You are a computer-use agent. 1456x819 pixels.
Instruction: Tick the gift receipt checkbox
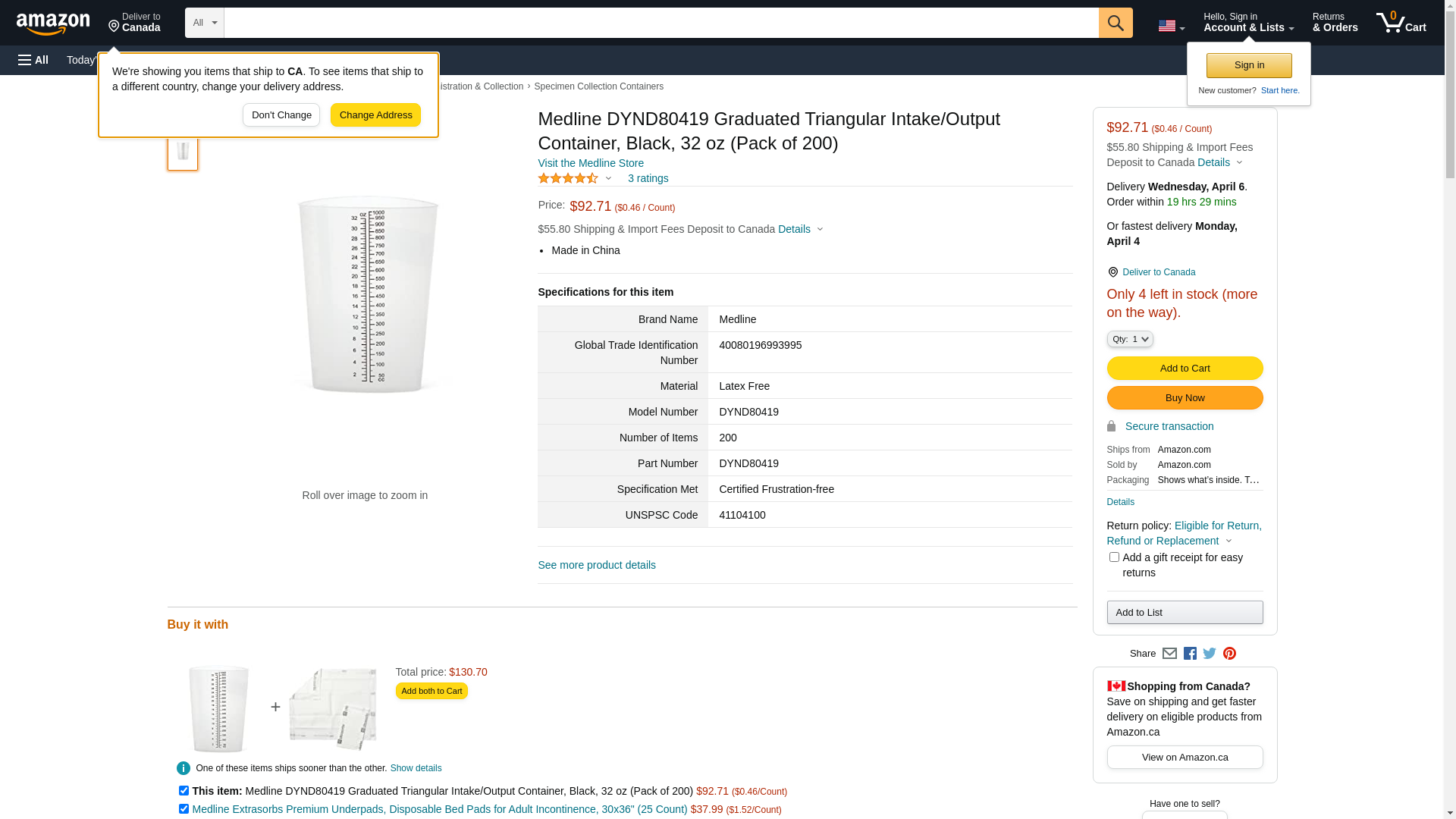coord(1114,557)
